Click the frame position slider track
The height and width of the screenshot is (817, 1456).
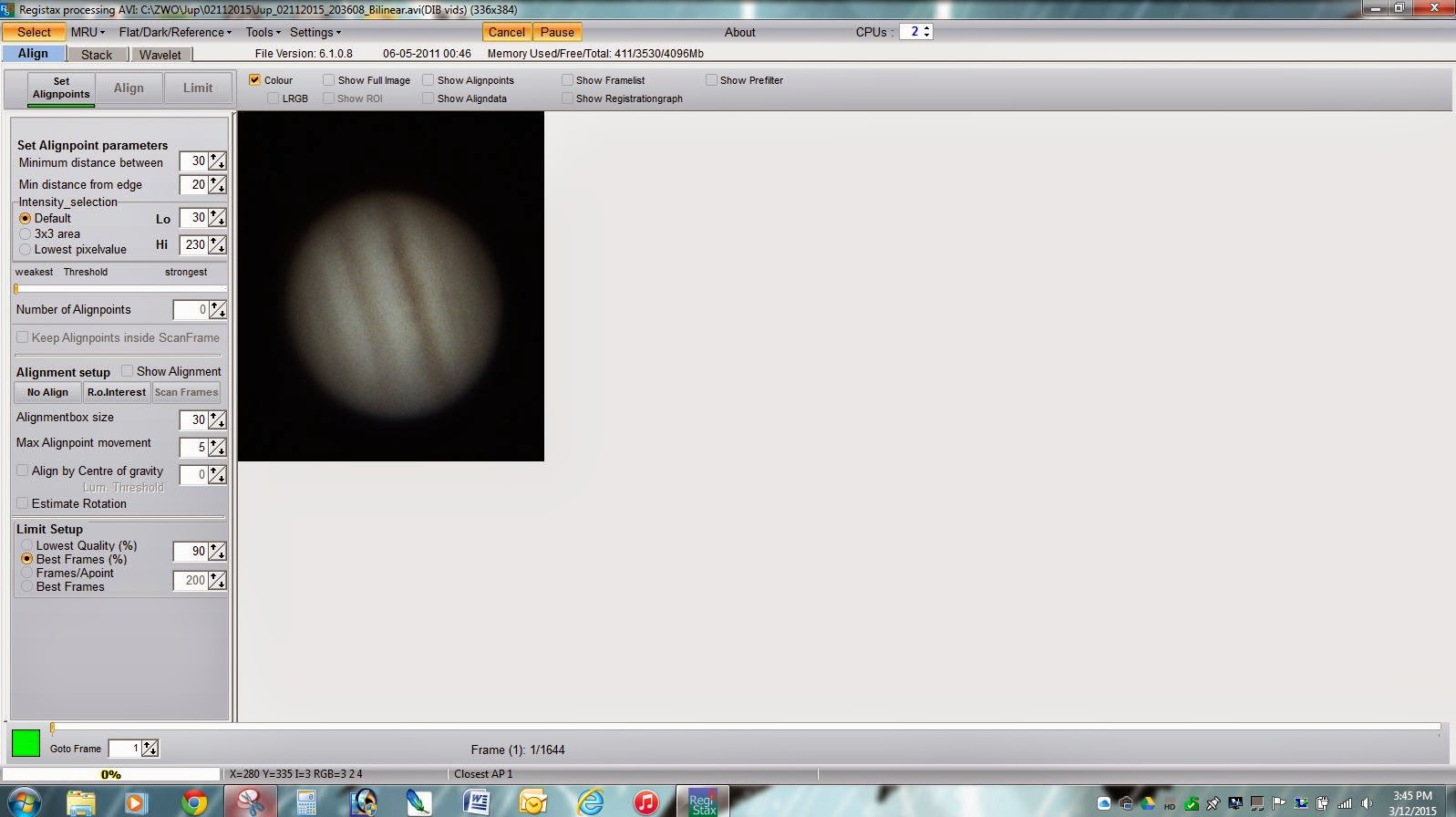[x=746, y=728]
